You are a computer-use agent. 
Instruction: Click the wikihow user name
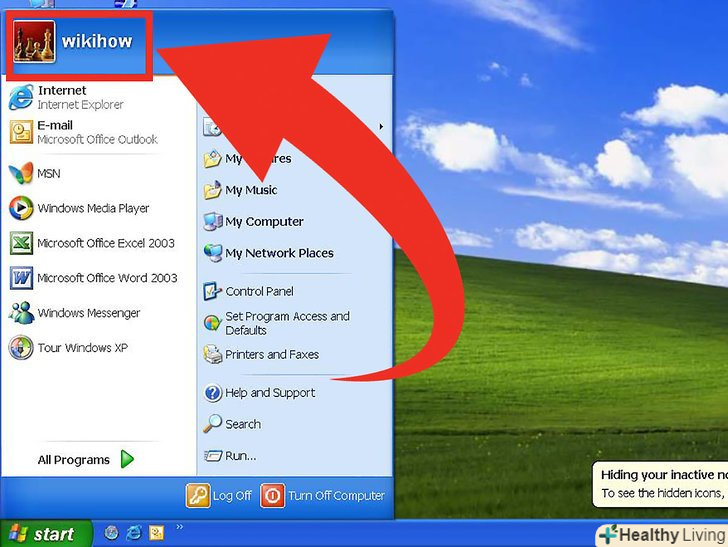coord(97,41)
